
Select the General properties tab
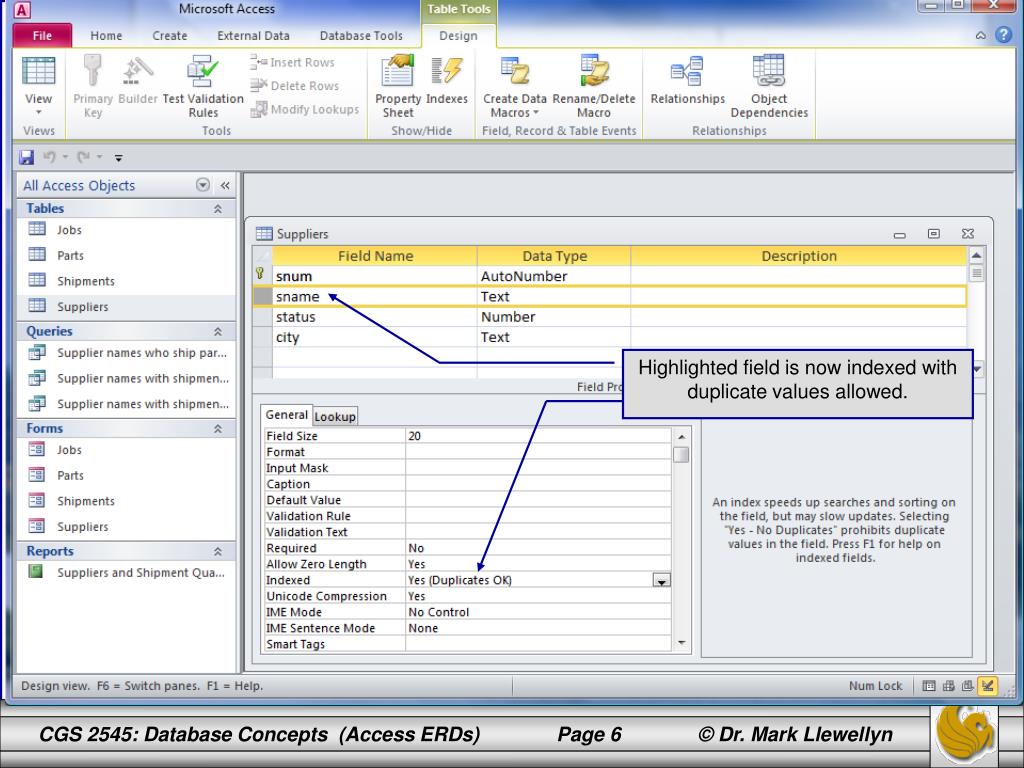pyautogui.click(x=286, y=415)
